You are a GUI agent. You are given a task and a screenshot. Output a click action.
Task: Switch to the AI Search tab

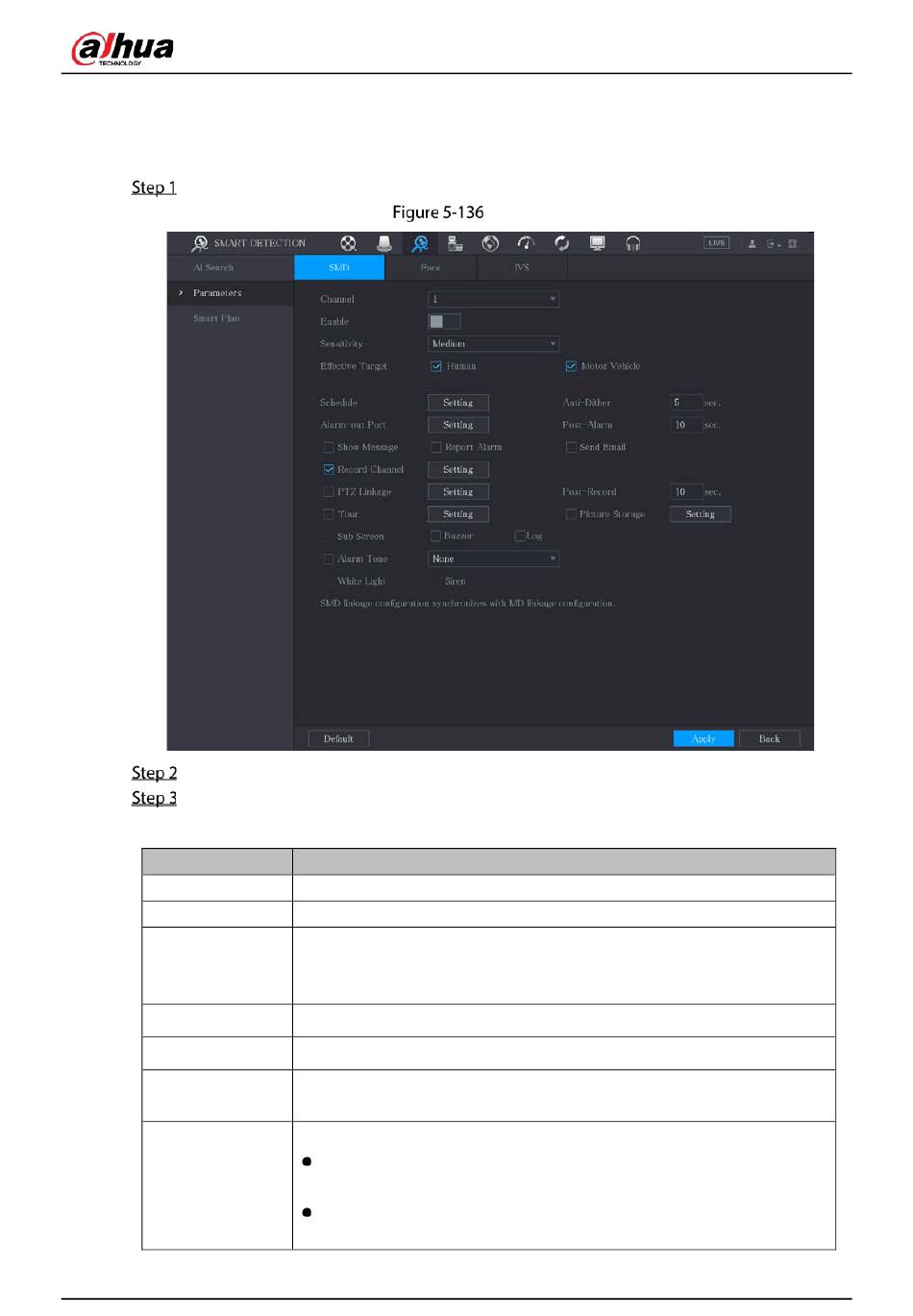(x=213, y=267)
